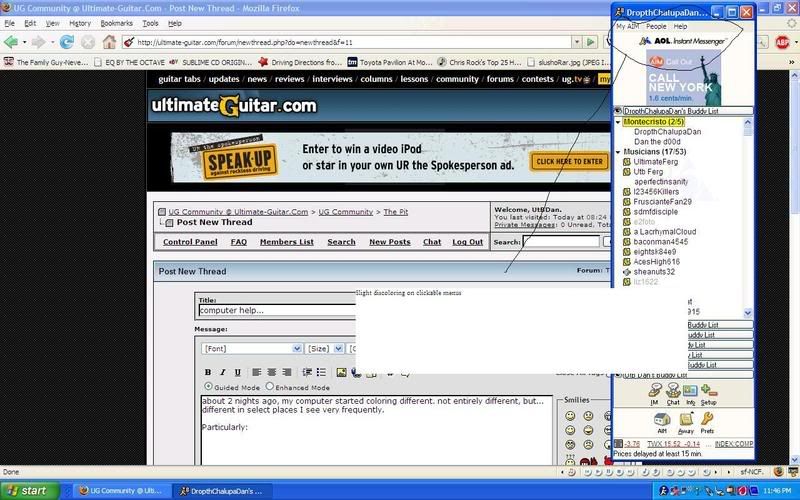Select buddy FruscianteFan29
800x500 pixels.
662,202
